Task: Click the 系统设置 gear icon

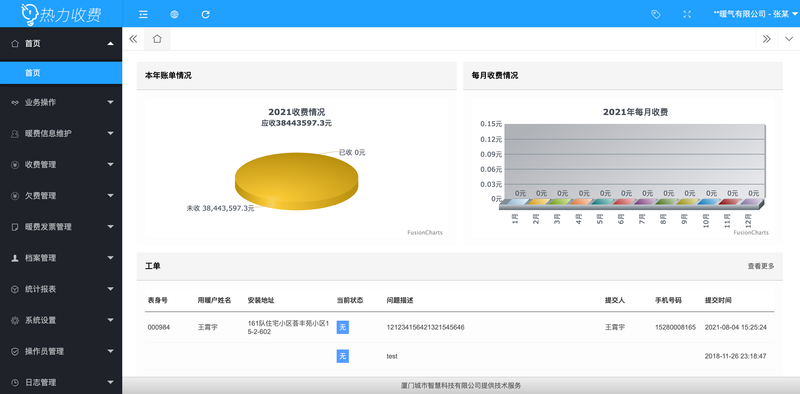Action: pyautogui.click(x=15, y=321)
